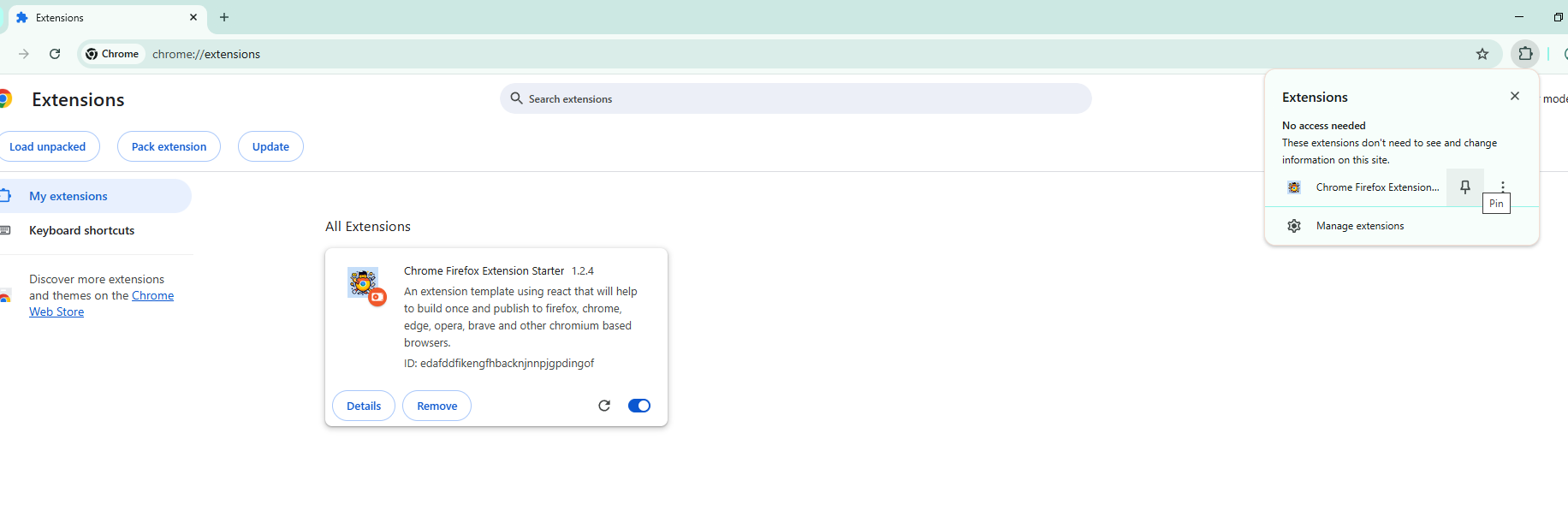Screen dimensions: 1568x522
Task: Toggle the Extensions puzzle icon in the toolbar
Action: (1525, 54)
